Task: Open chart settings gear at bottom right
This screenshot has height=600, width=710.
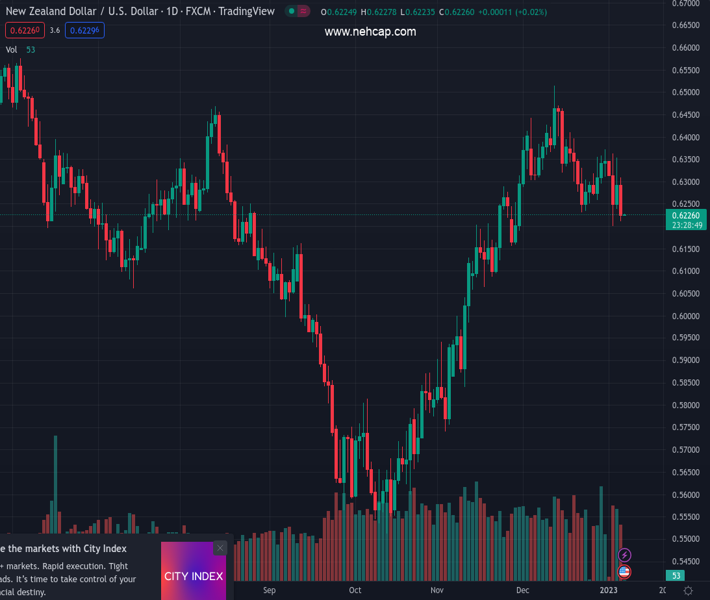Action: (688, 591)
